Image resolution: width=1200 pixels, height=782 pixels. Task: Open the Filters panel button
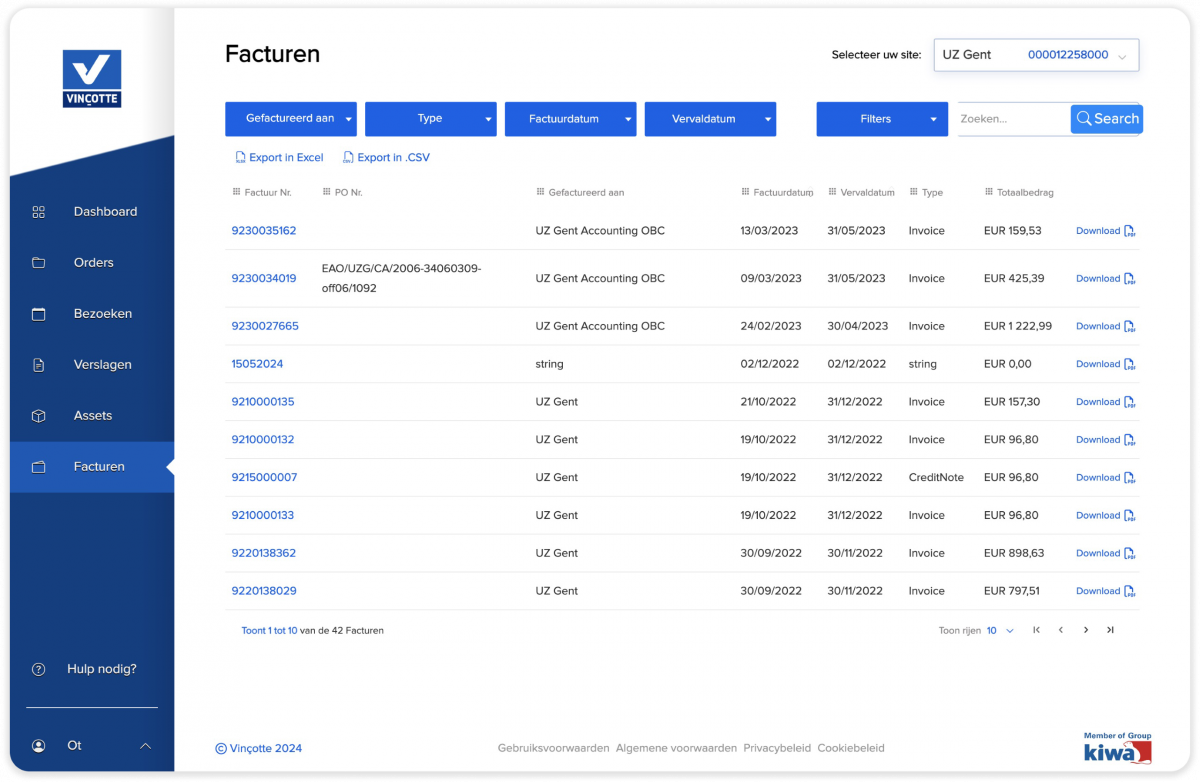pyautogui.click(x=881, y=118)
